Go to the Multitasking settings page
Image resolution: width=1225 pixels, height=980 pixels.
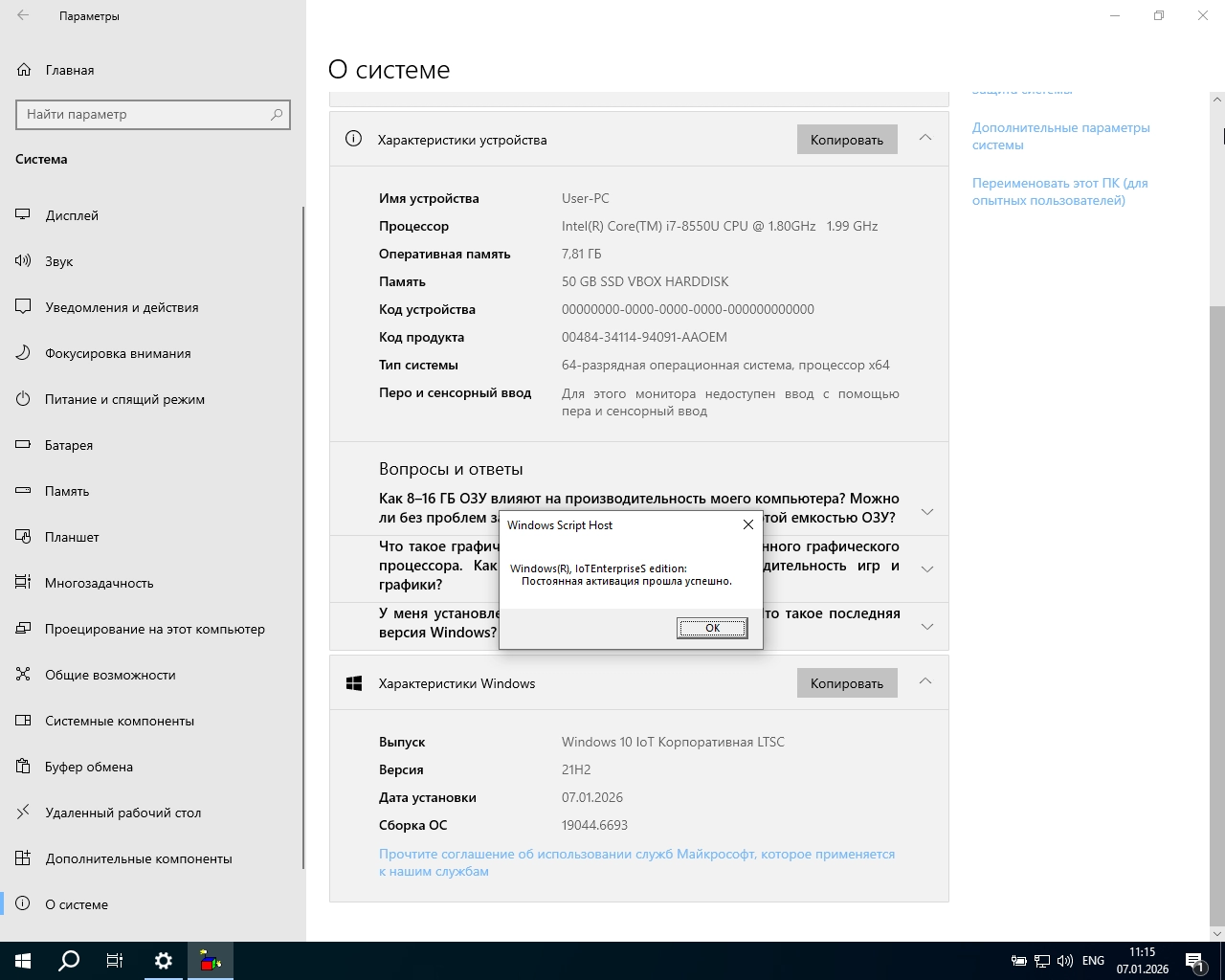click(x=100, y=583)
